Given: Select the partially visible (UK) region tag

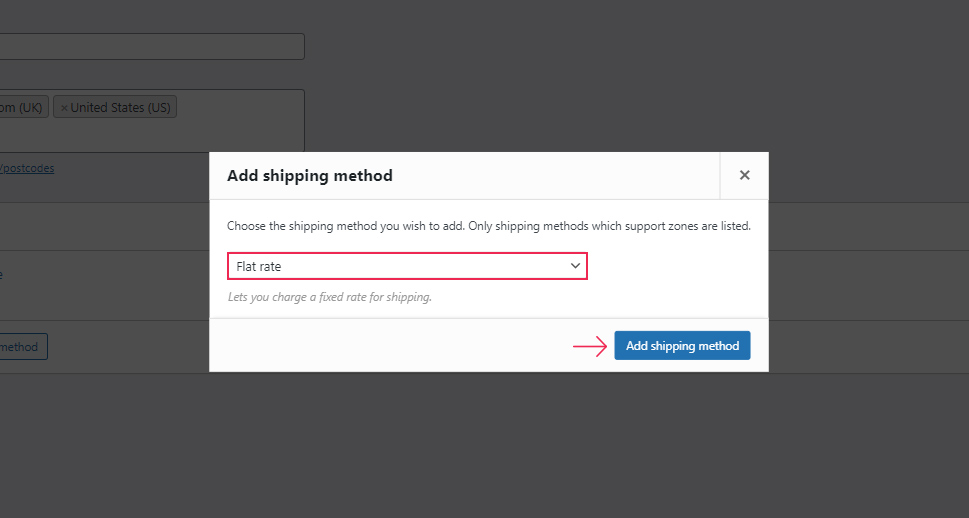Looking at the screenshot, I should click(23, 107).
